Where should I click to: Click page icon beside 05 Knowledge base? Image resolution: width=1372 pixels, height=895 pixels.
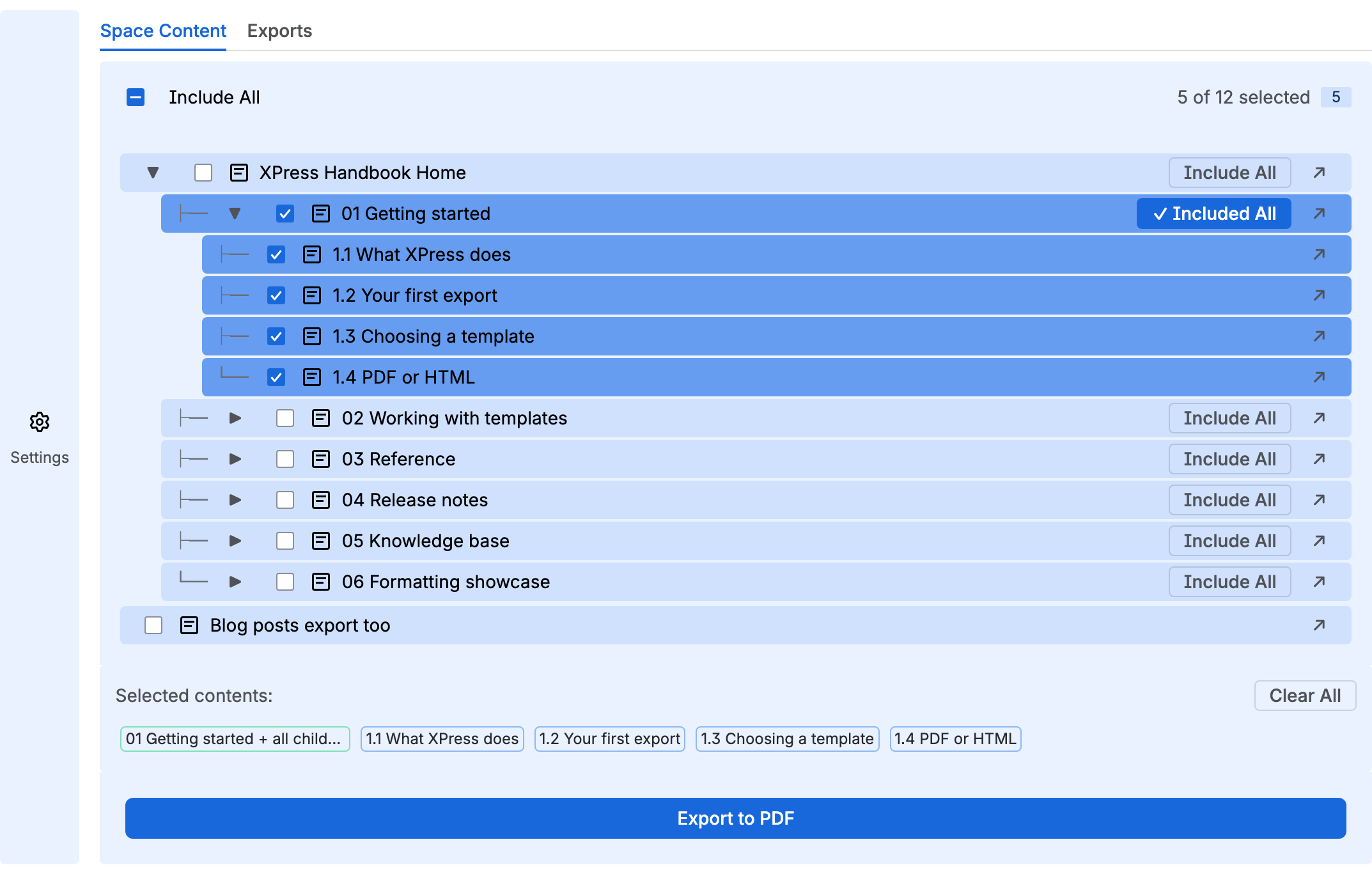(x=321, y=541)
